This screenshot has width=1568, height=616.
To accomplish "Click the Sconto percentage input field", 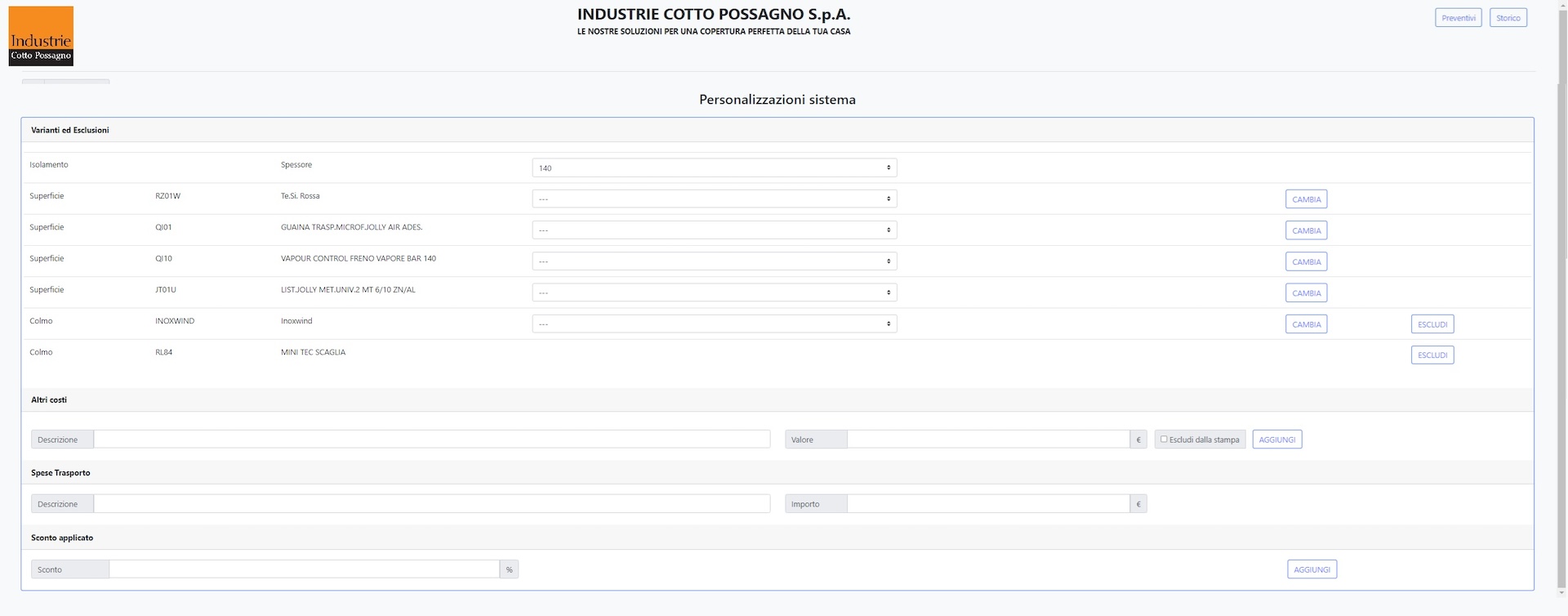I will point(304,569).
